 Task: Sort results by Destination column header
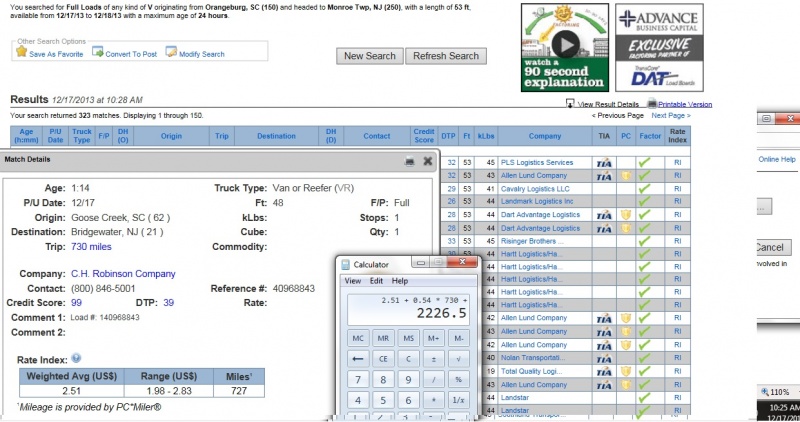click(x=276, y=136)
